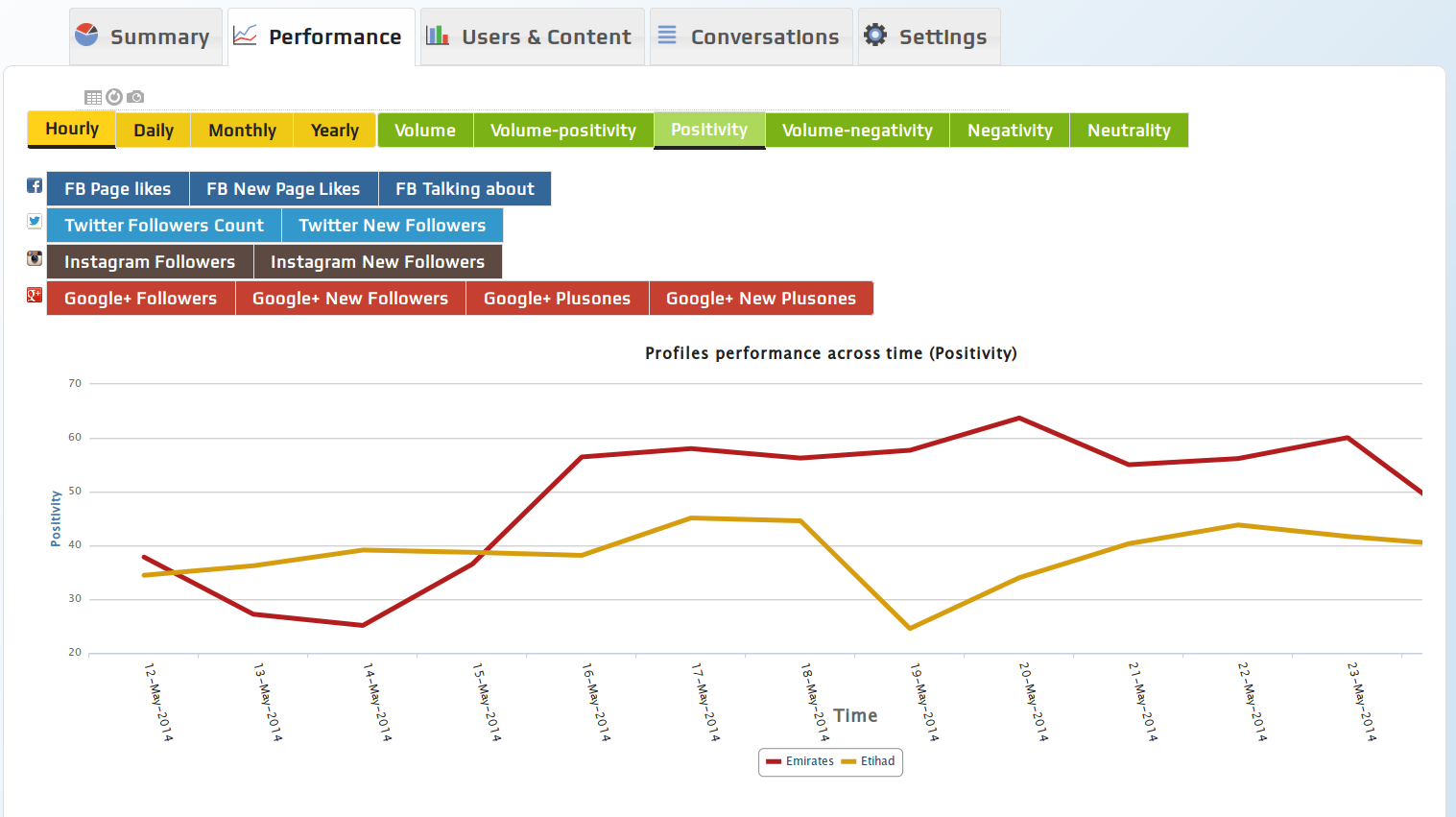The image size is (1456, 817).
Task: Select Hourly time granularity
Action: 72,129
